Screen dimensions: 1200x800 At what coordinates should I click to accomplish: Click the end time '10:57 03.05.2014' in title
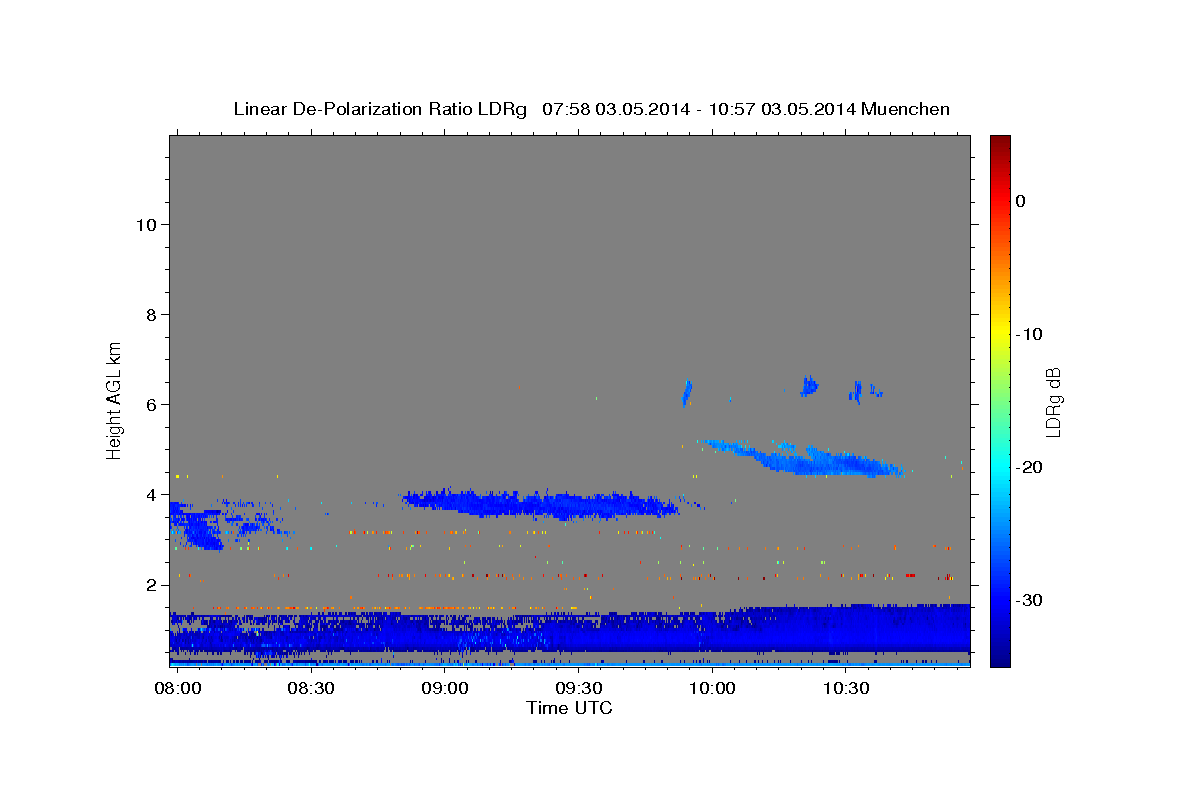tap(780, 109)
